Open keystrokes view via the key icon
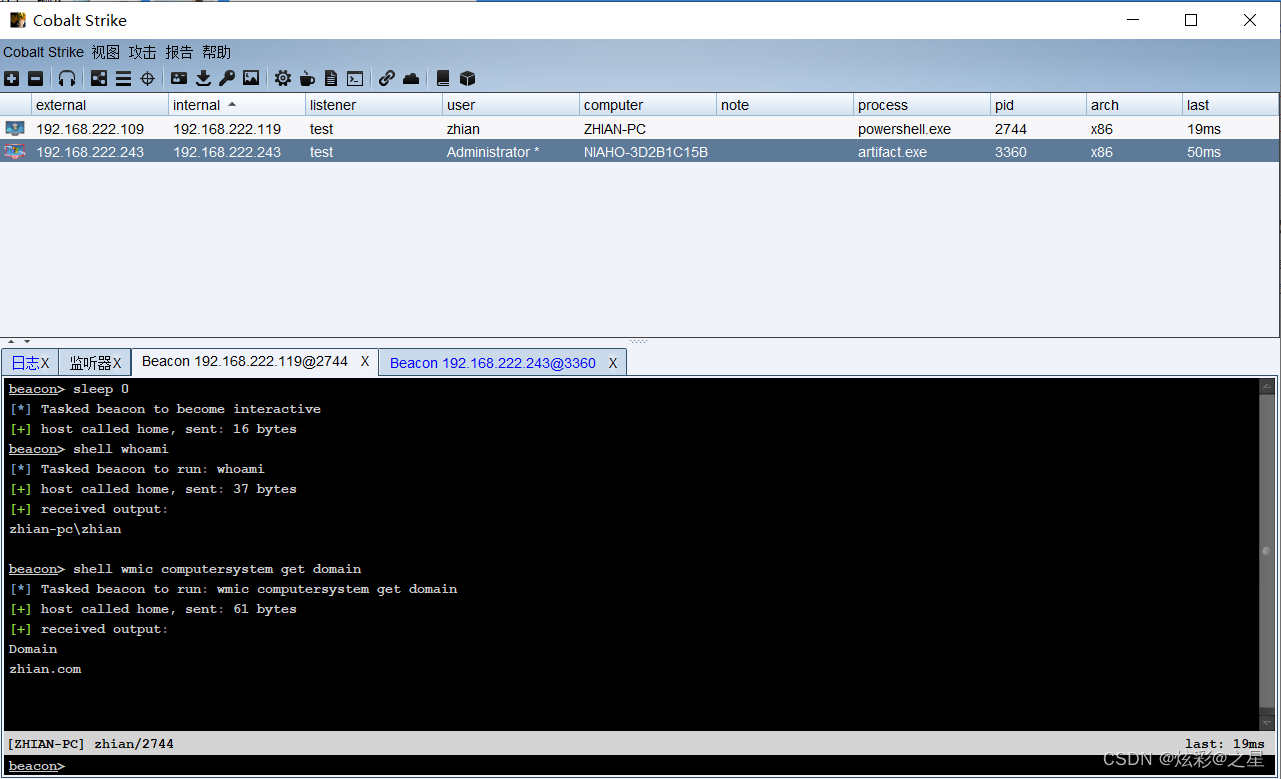 pos(227,78)
